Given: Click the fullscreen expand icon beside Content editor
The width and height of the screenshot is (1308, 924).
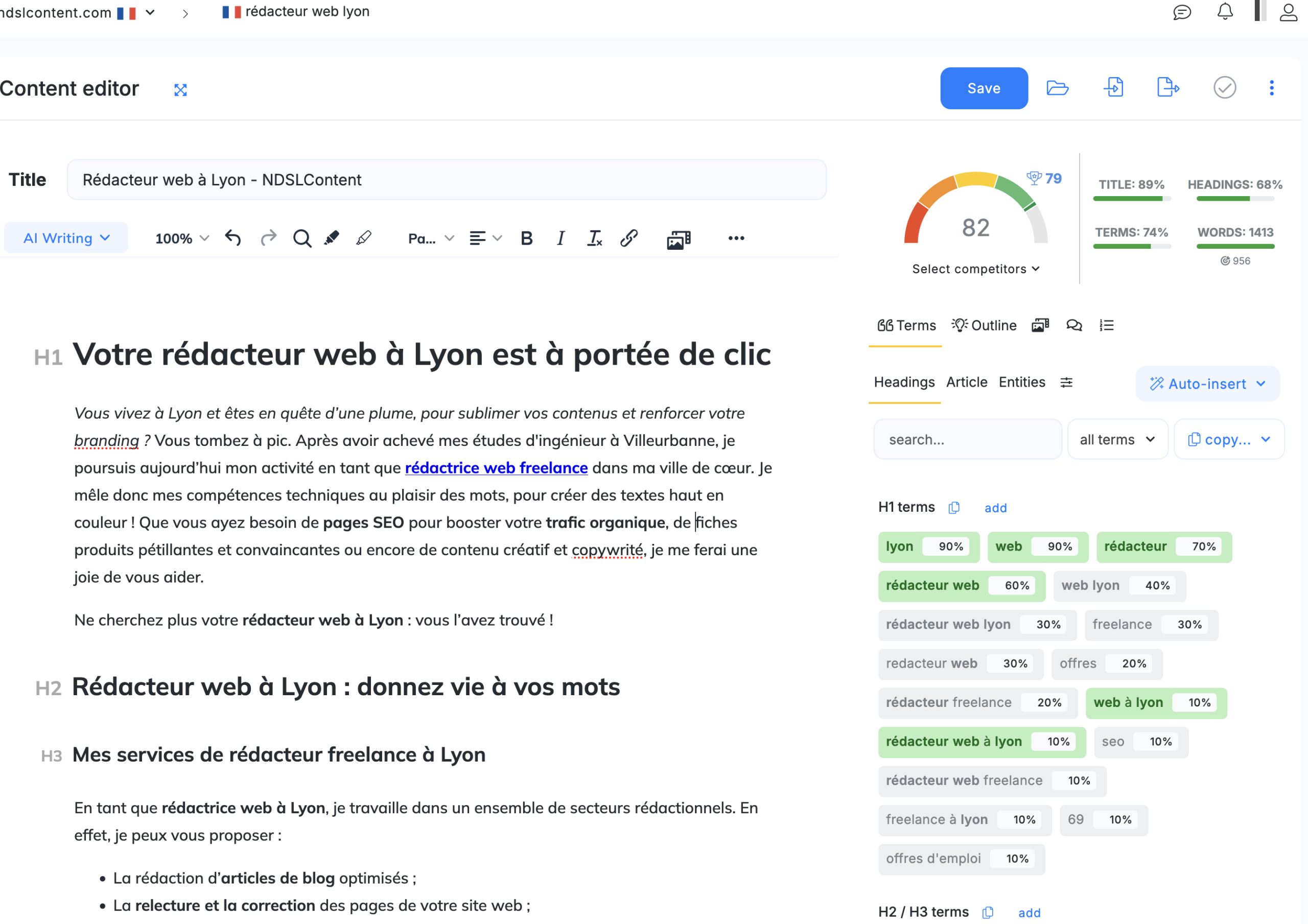Looking at the screenshot, I should click(180, 89).
